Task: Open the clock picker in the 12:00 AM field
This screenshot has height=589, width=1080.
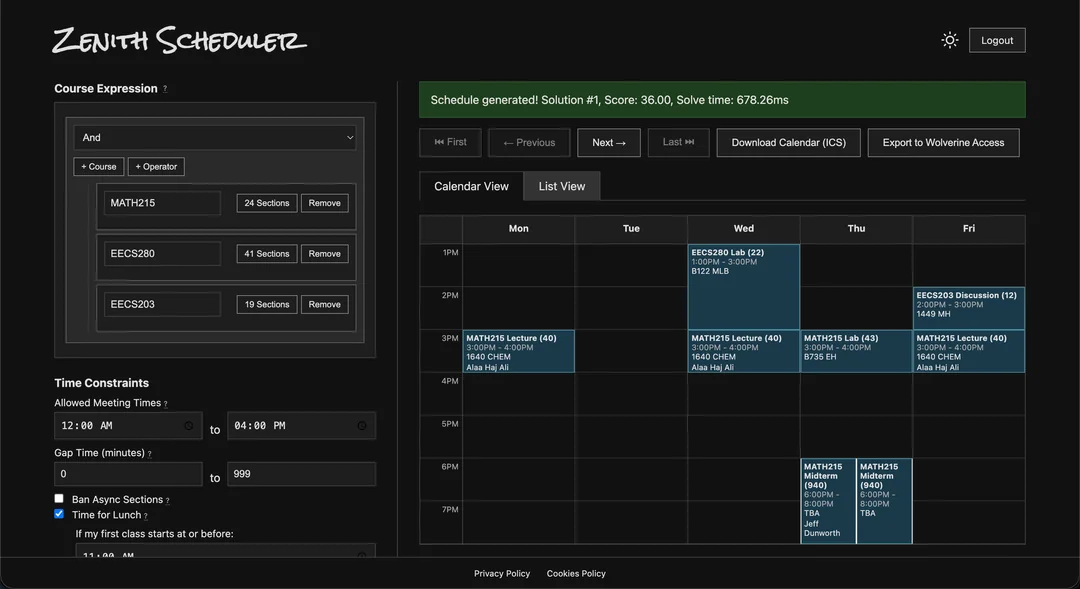Action: point(188,426)
